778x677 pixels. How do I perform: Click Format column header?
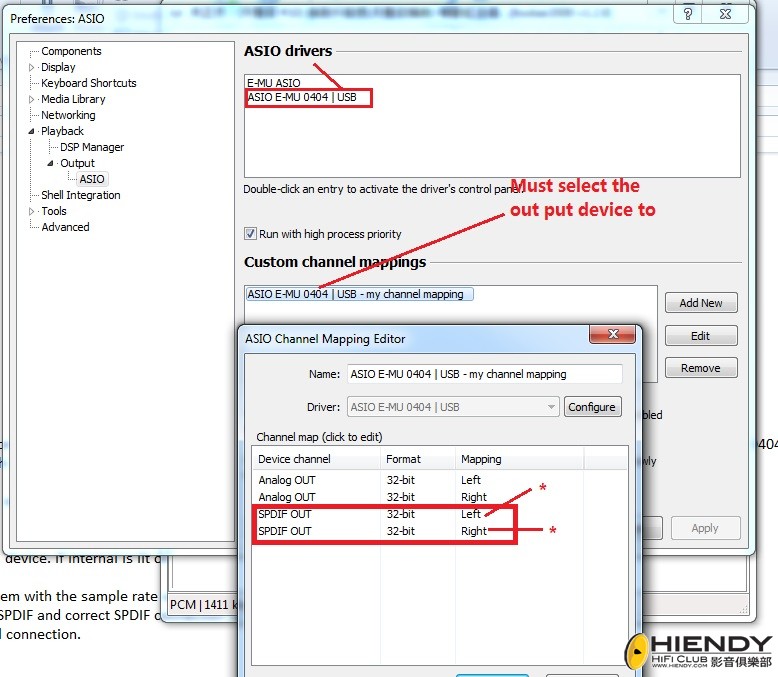point(418,459)
